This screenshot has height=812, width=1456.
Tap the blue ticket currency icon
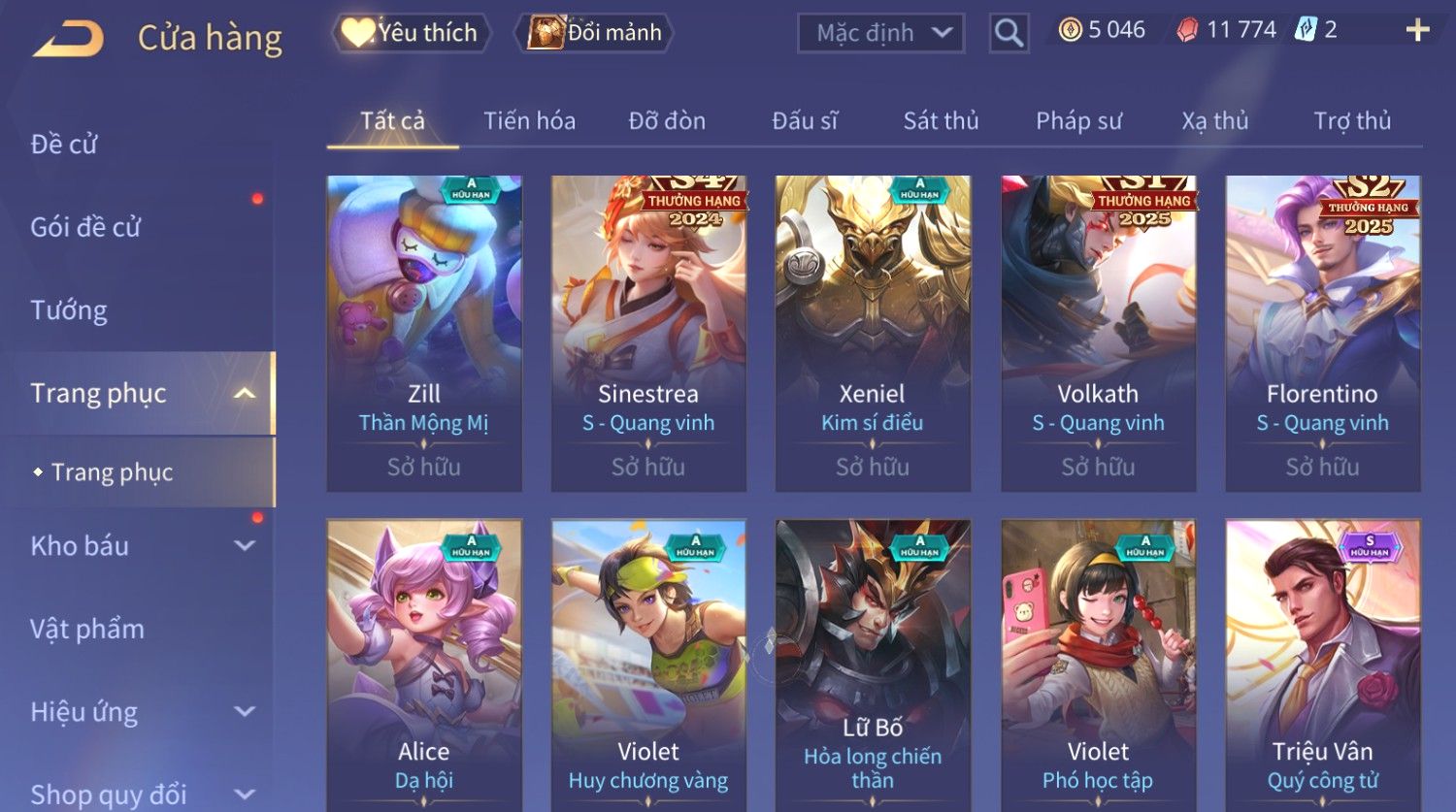(x=1307, y=31)
